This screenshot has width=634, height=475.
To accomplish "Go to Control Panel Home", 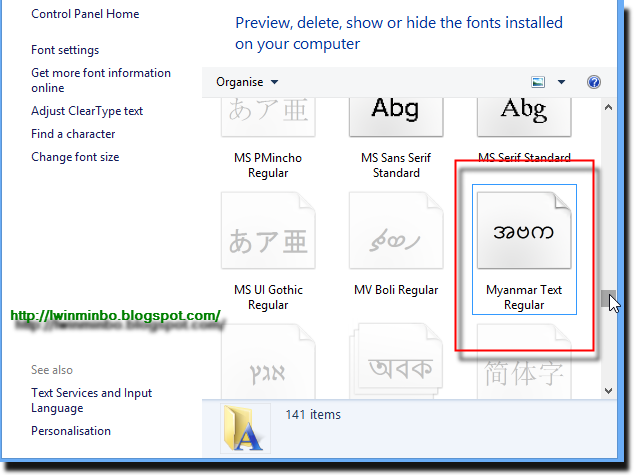I will (85, 14).
